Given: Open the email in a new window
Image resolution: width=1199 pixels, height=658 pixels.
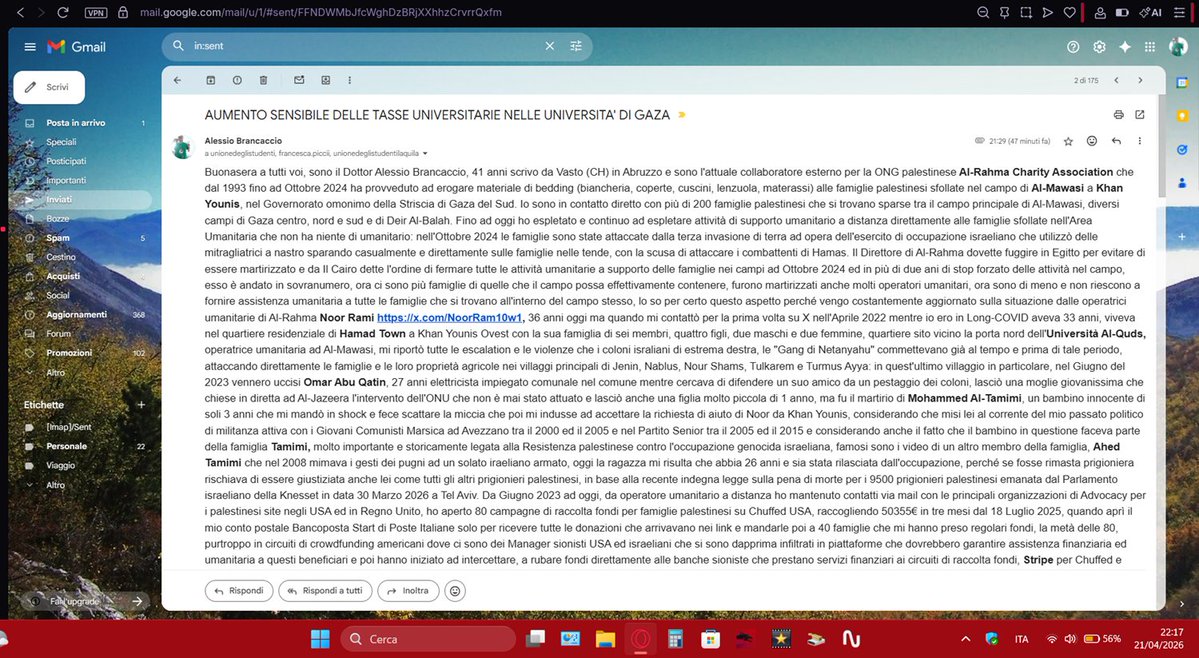Looking at the screenshot, I should (x=1140, y=115).
